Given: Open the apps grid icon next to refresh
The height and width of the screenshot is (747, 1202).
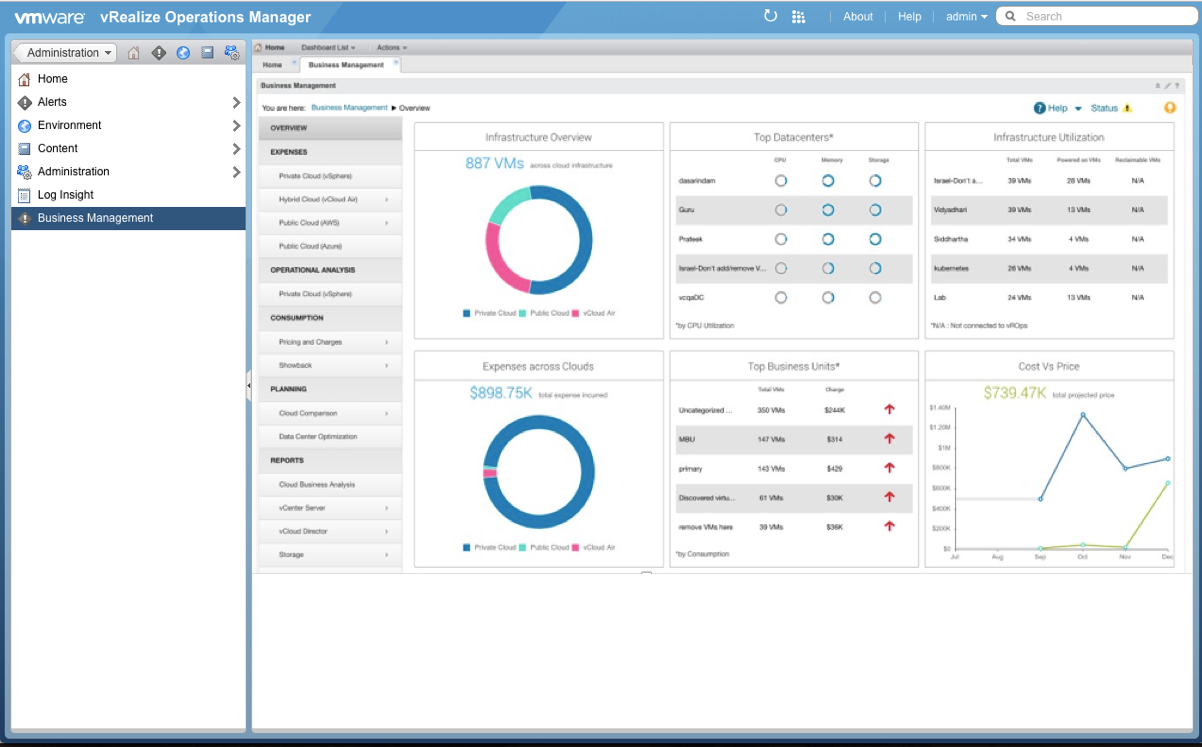Looking at the screenshot, I should coord(797,16).
